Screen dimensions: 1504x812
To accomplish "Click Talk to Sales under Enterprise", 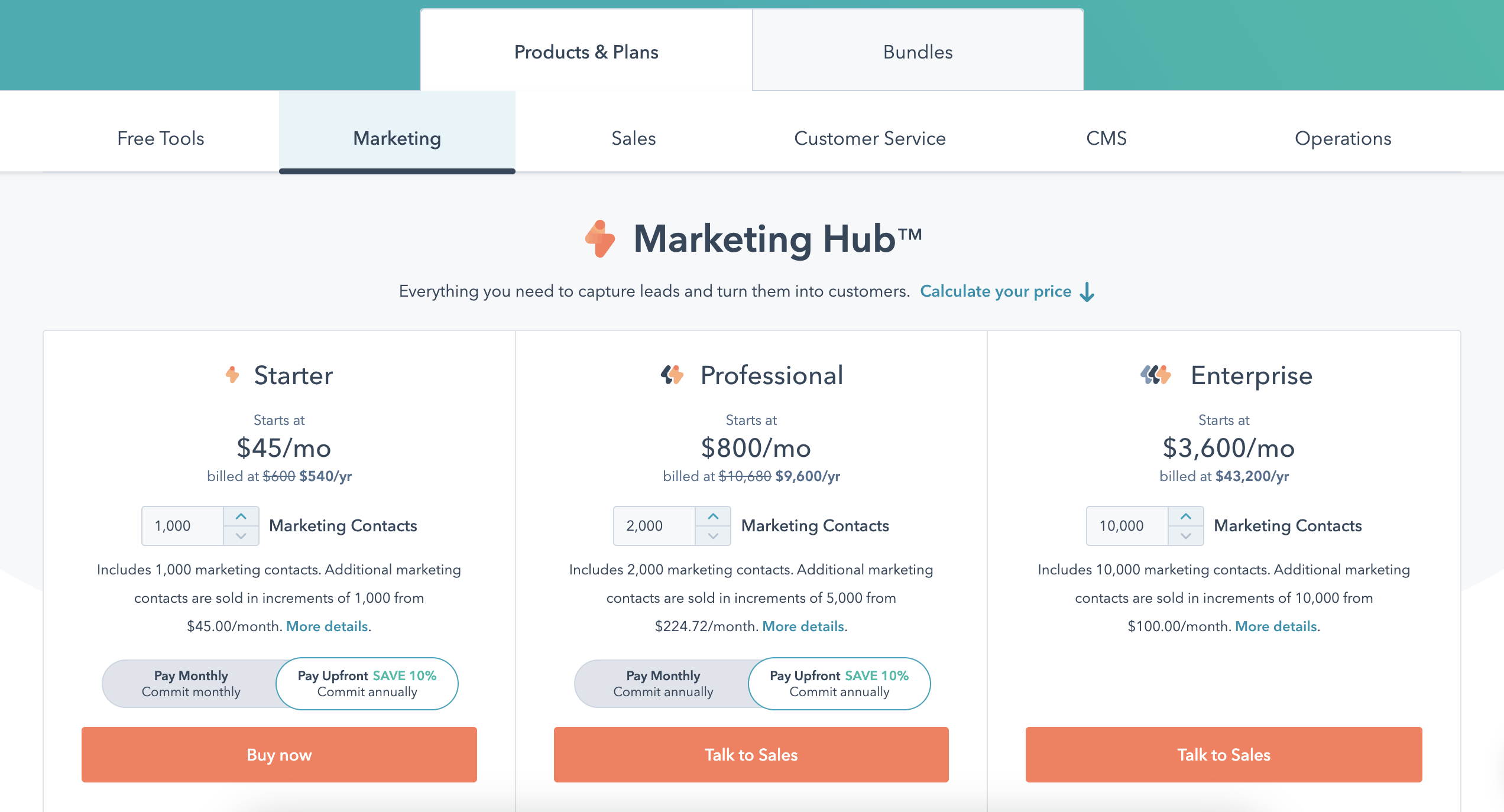I will pyautogui.click(x=1224, y=755).
